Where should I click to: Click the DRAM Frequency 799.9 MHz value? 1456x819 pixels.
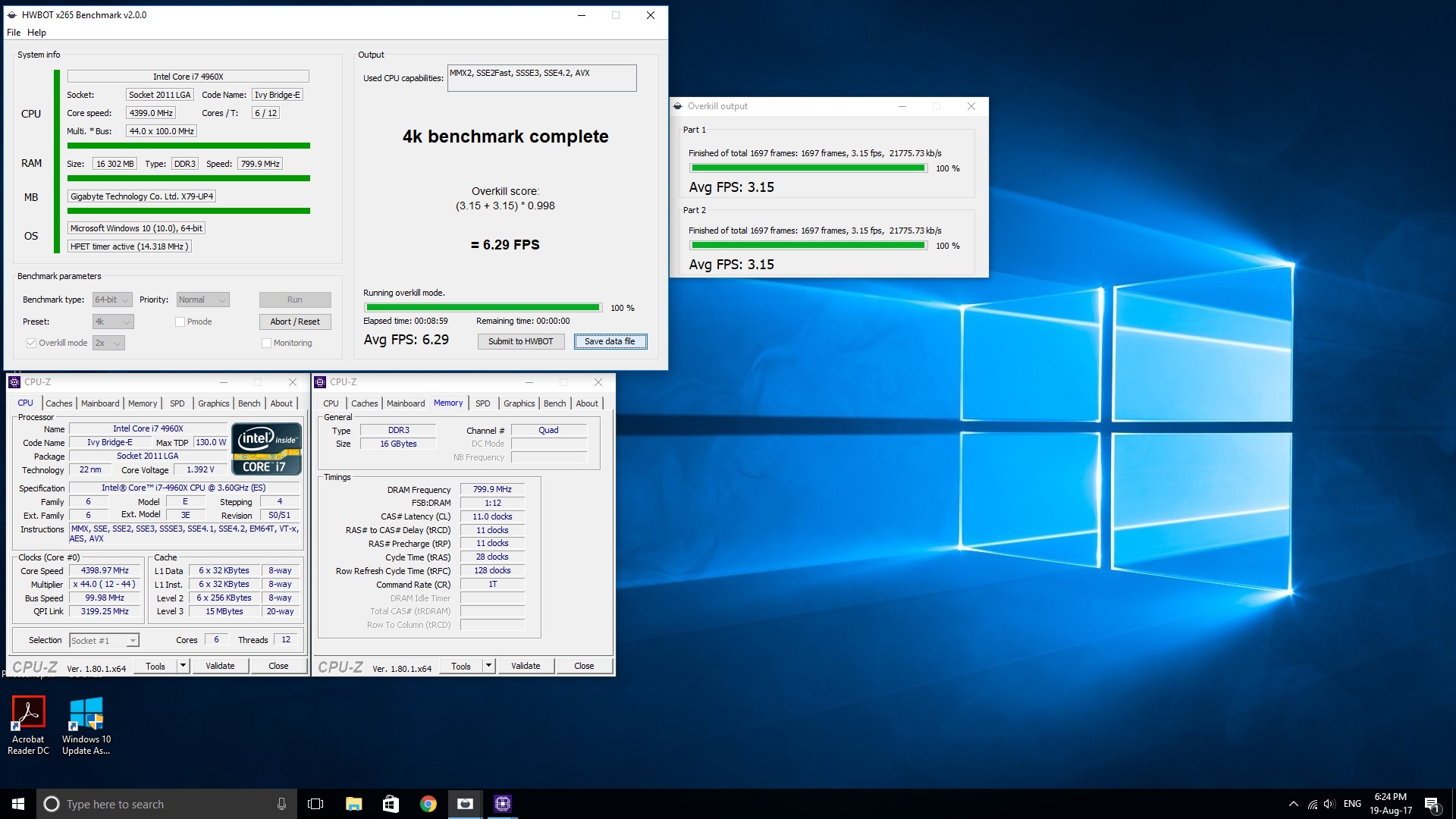(492, 490)
